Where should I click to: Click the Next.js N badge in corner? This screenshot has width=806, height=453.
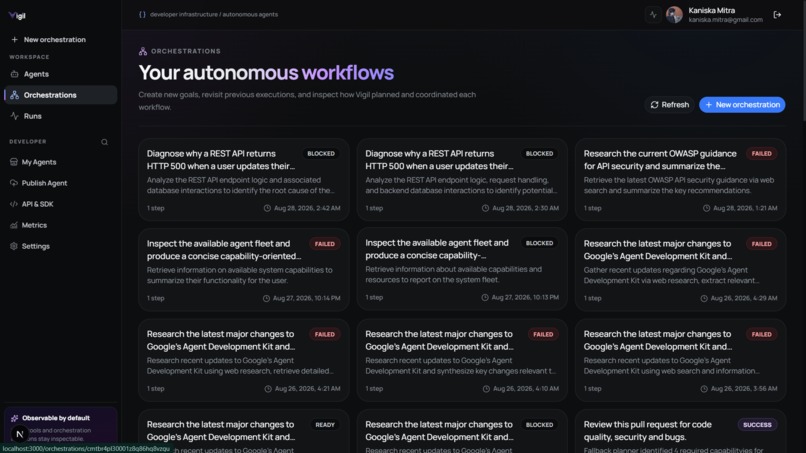(x=20, y=434)
